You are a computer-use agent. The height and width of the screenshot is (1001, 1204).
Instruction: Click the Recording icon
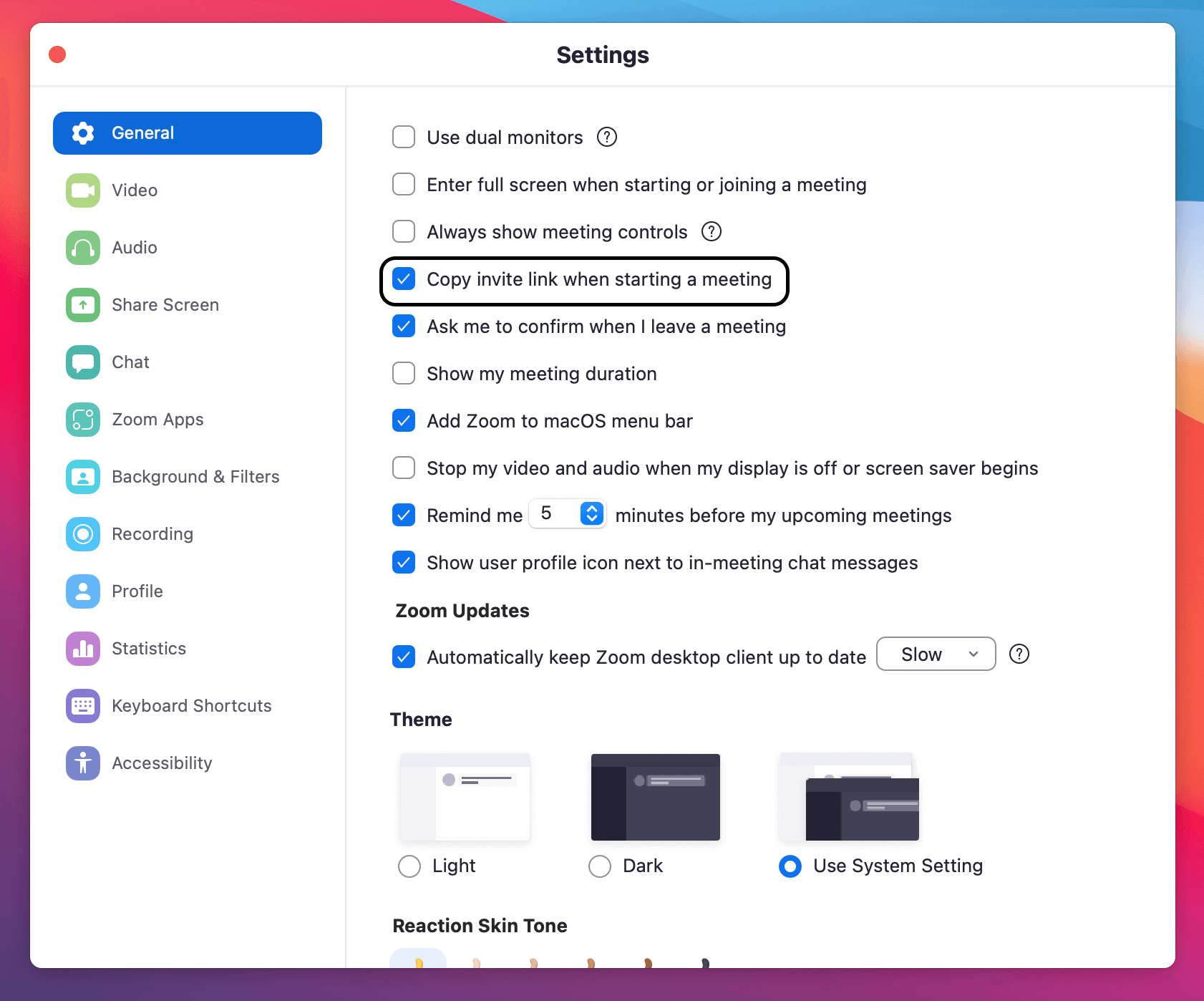pos(83,534)
